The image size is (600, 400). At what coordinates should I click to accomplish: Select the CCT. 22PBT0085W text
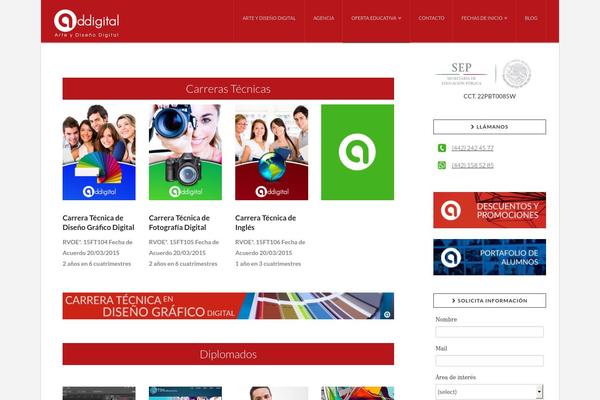pyautogui.click(x=489, y=96)
